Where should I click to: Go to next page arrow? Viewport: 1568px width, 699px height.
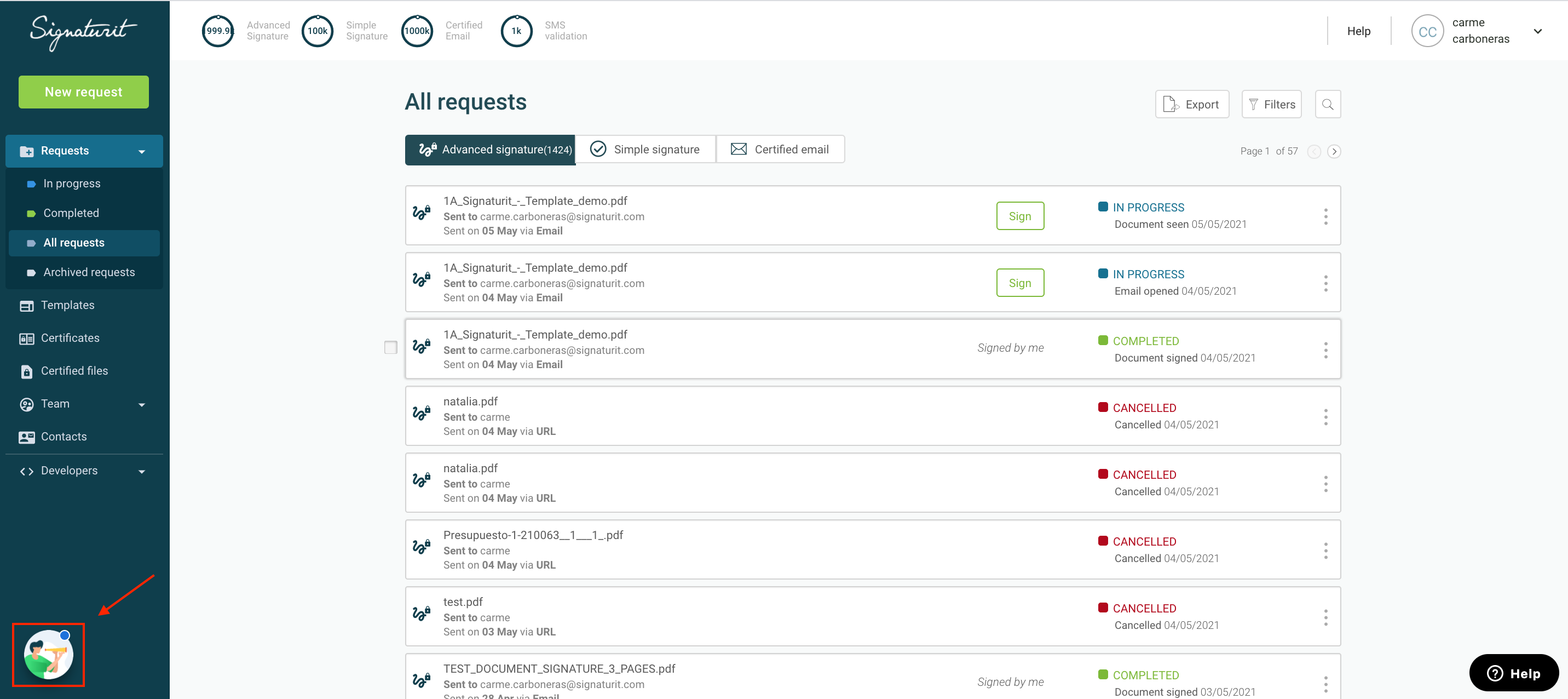[x=1334, y=152]
